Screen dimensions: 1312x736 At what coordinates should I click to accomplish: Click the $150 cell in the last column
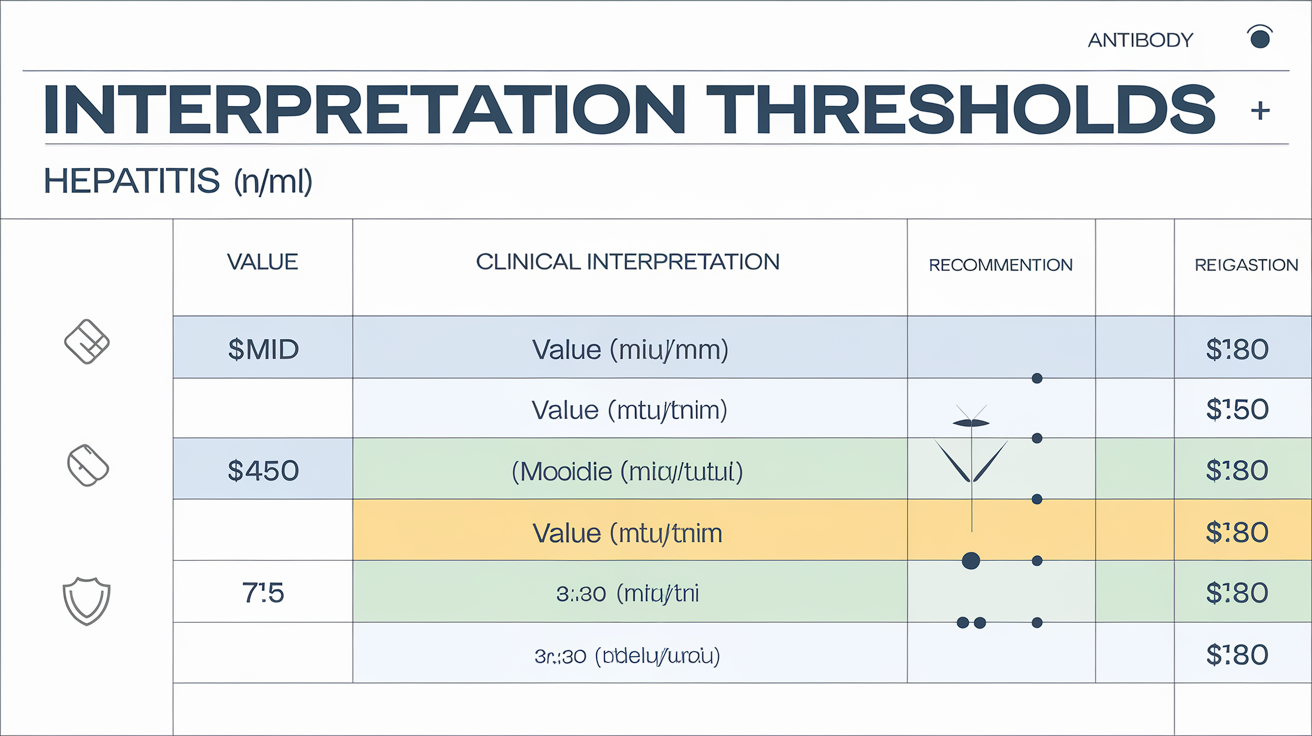pos(1238,409)
